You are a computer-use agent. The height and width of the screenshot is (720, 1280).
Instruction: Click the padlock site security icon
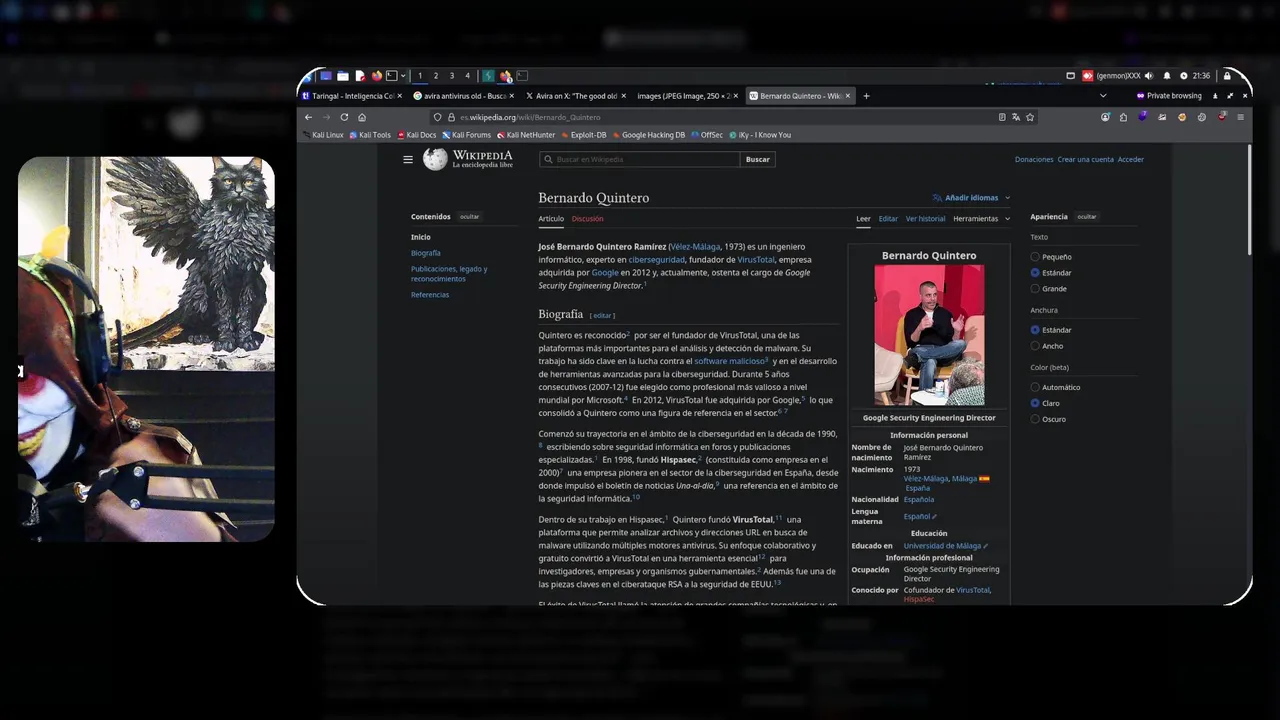tap(451, 117)
